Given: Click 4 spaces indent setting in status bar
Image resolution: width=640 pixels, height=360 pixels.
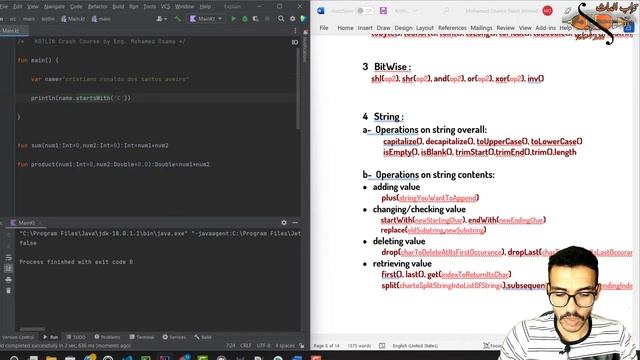Looking at the screenshot, I should point(285,346).
